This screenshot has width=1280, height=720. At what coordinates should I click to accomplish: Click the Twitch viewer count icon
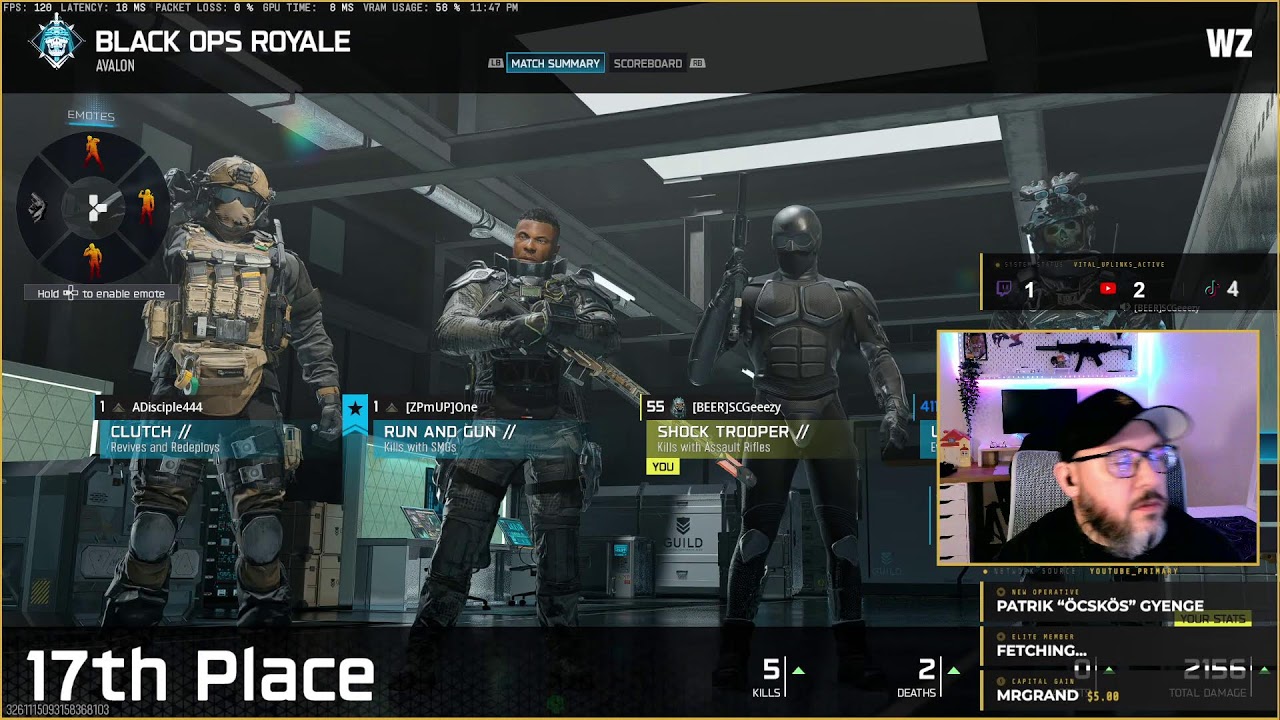tap(1004, 289)
